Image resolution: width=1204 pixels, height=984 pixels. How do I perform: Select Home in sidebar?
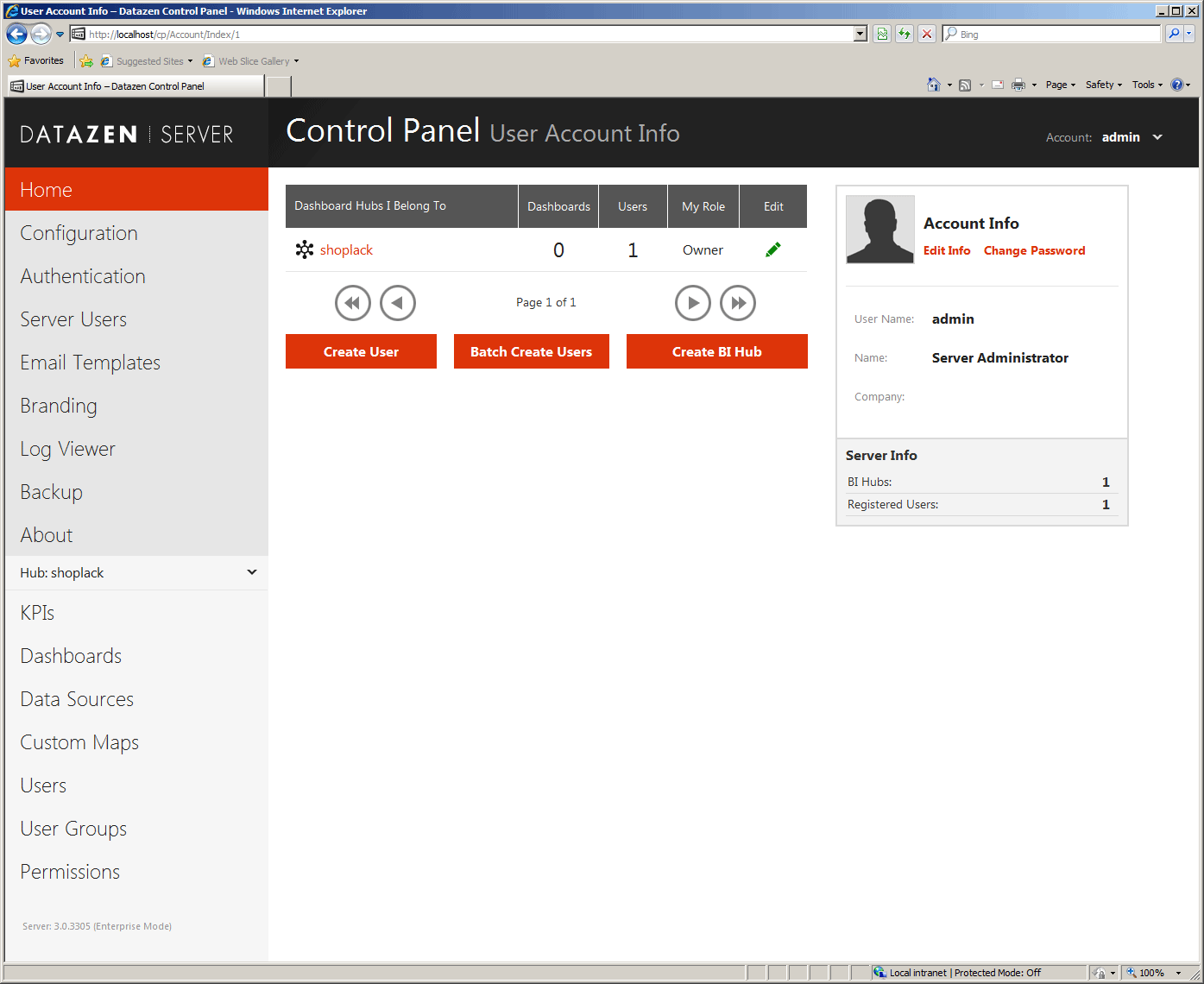point(136,189)
